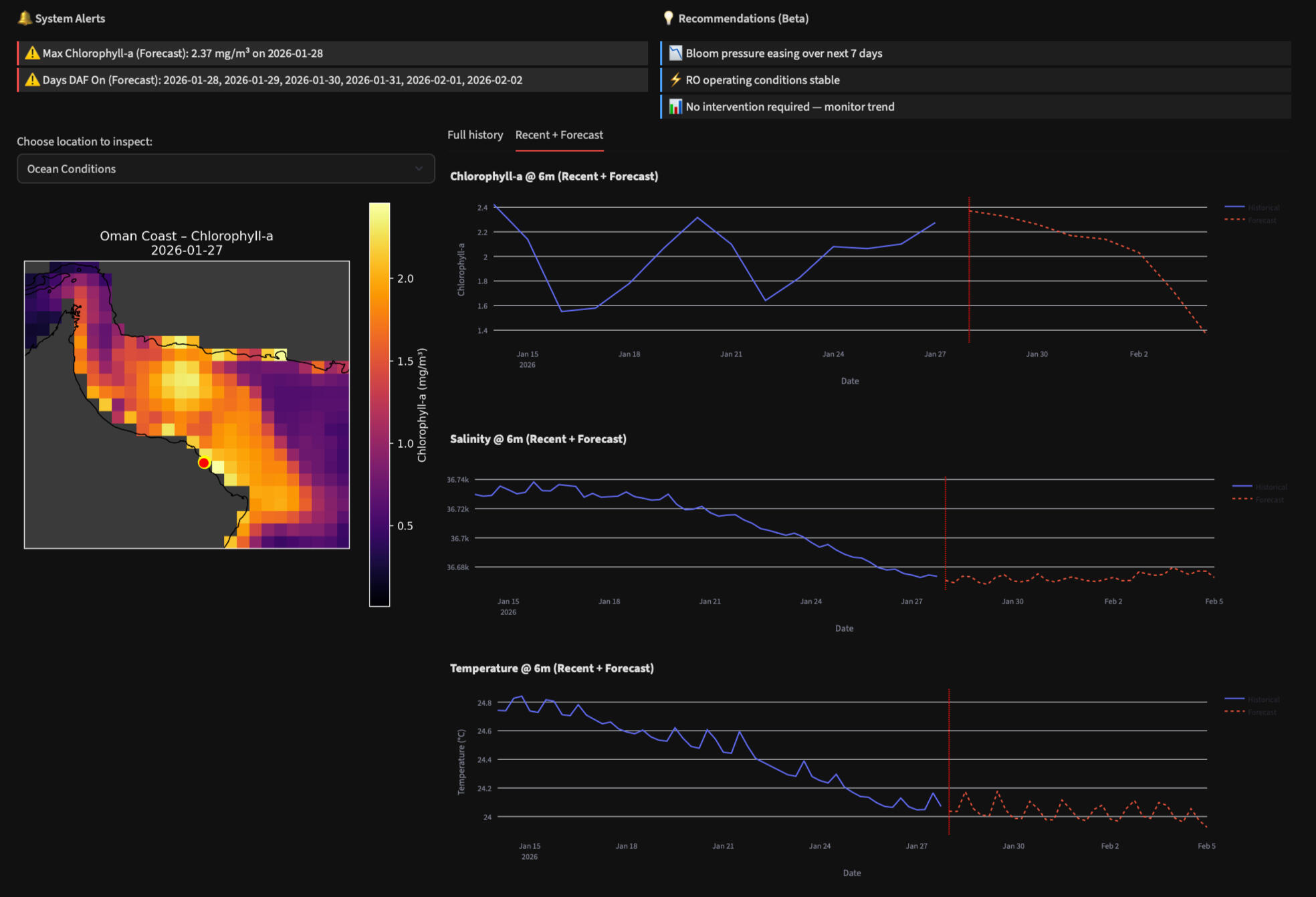This screenshot has width=1316, height=897.
Task: Click the System Alerts bell icon
Action: coord(25,18)
